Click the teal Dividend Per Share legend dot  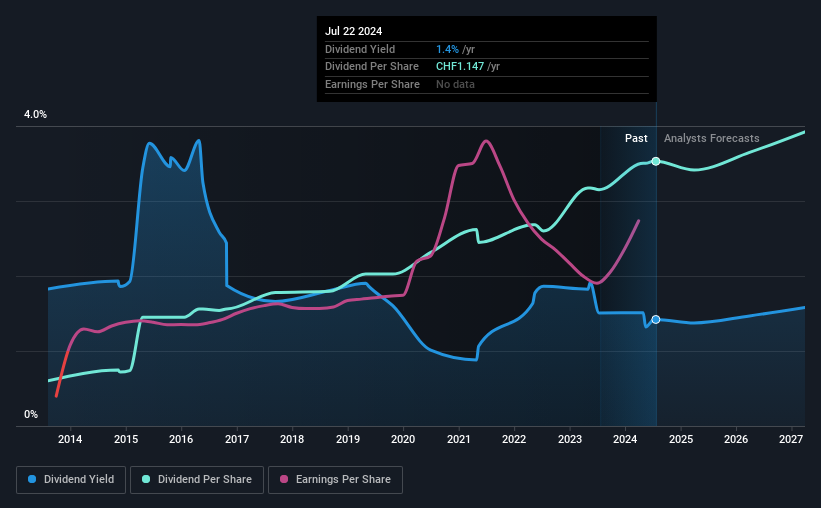pos(146,479)
